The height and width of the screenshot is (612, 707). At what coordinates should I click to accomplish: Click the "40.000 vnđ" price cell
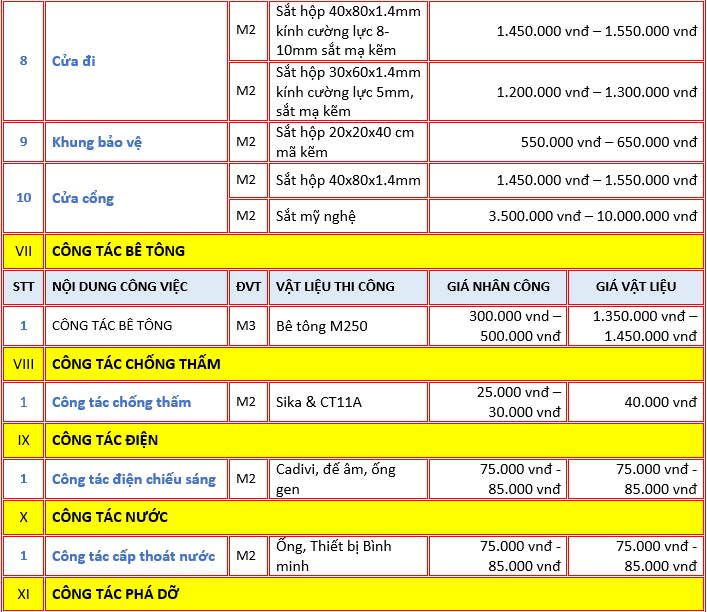tap(659, 402)
